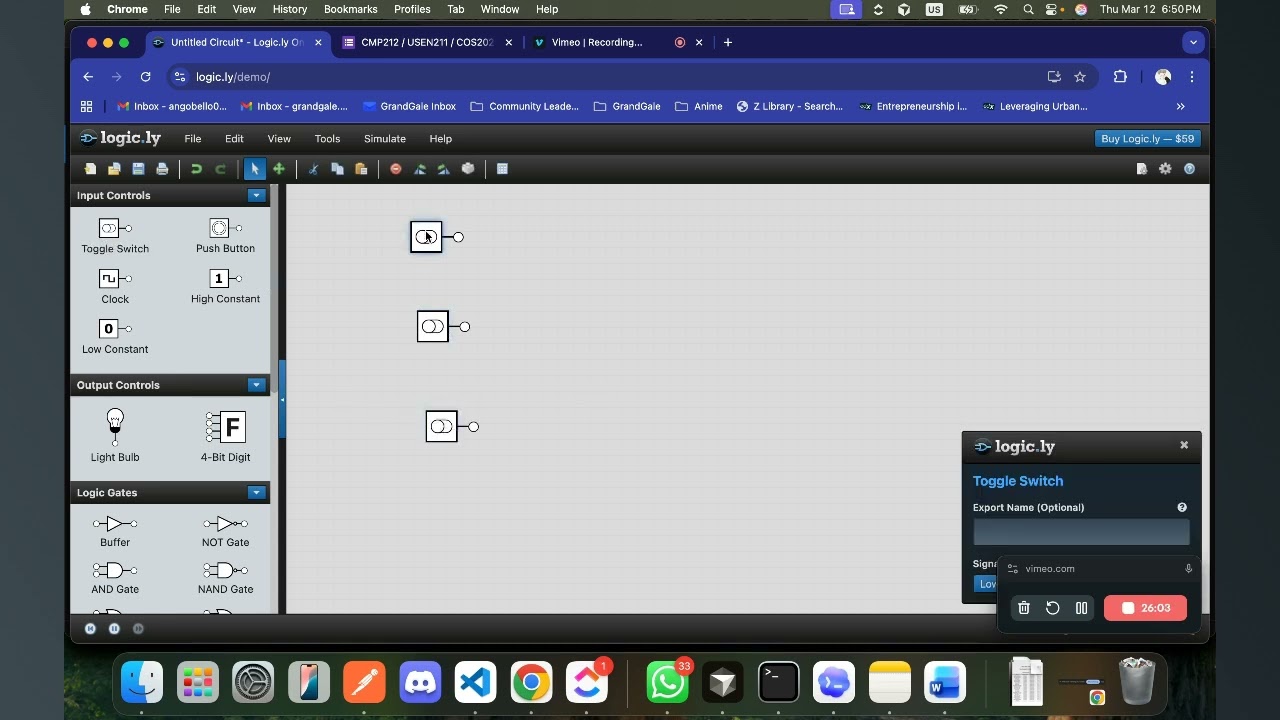
Task: Click the help icon in the logic.ly toolbar
Action: point(1189,169)
